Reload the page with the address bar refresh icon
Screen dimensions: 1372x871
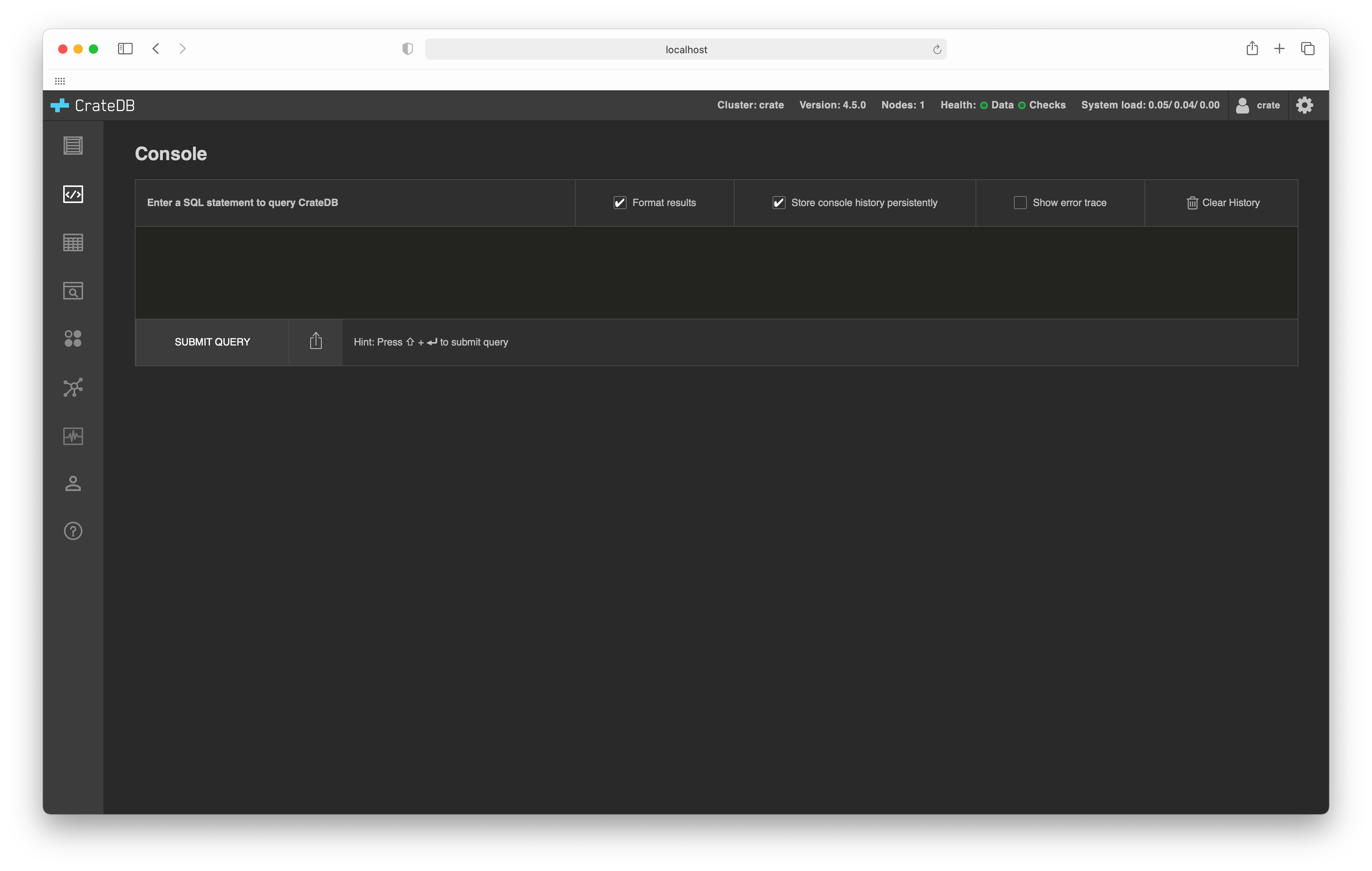[x=937, y=49]
